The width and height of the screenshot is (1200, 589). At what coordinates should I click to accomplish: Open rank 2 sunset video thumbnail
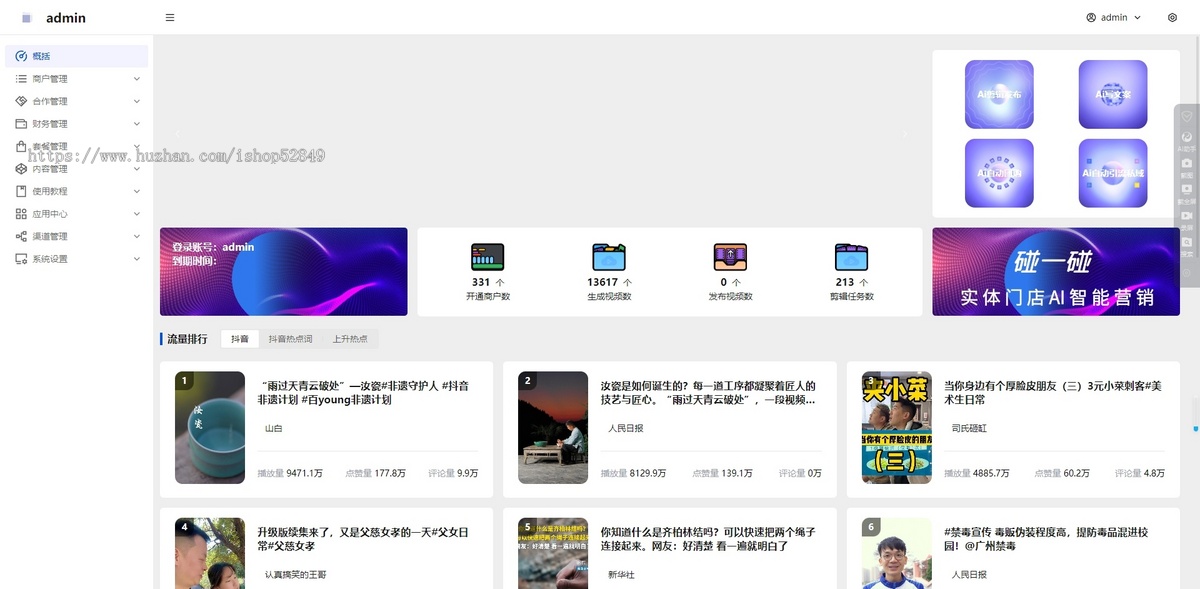(553, 428)
